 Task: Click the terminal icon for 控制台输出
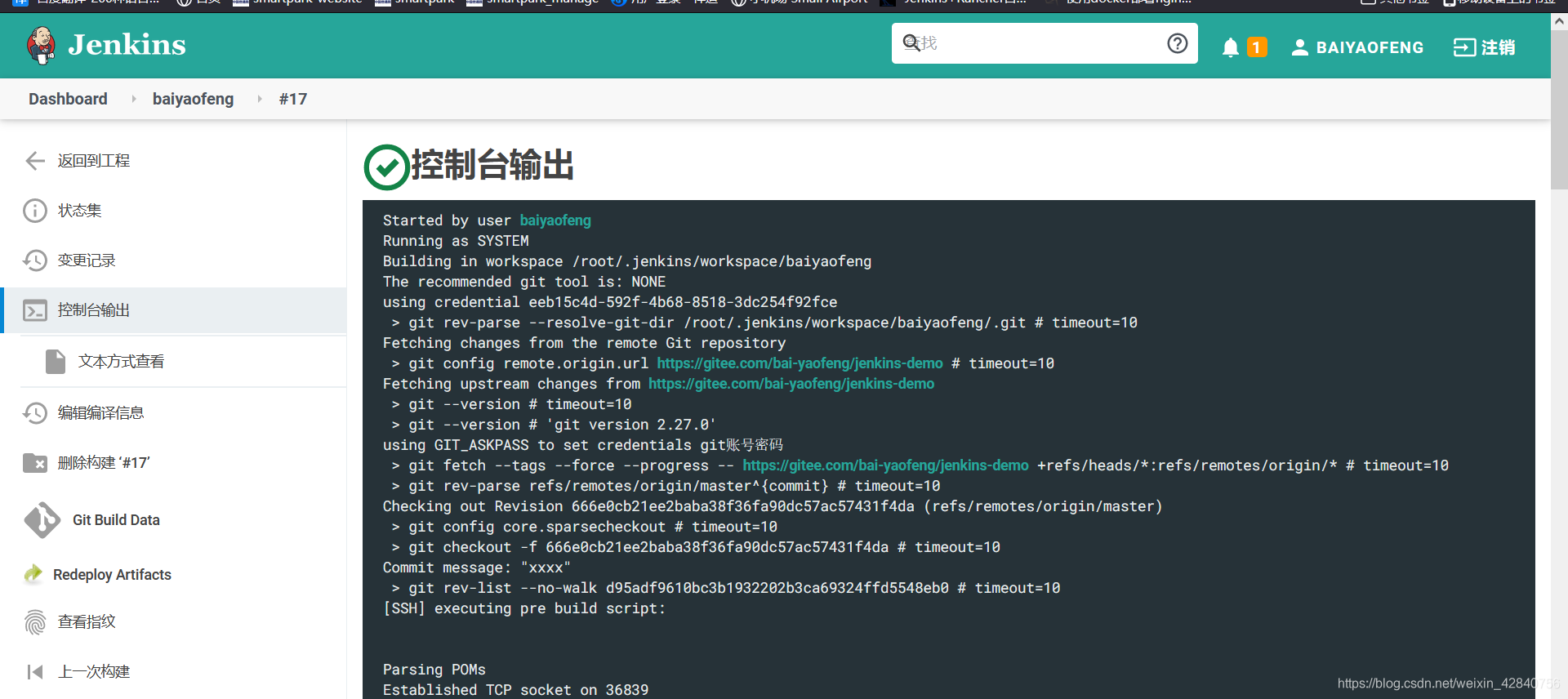click(x=35, y=310)
